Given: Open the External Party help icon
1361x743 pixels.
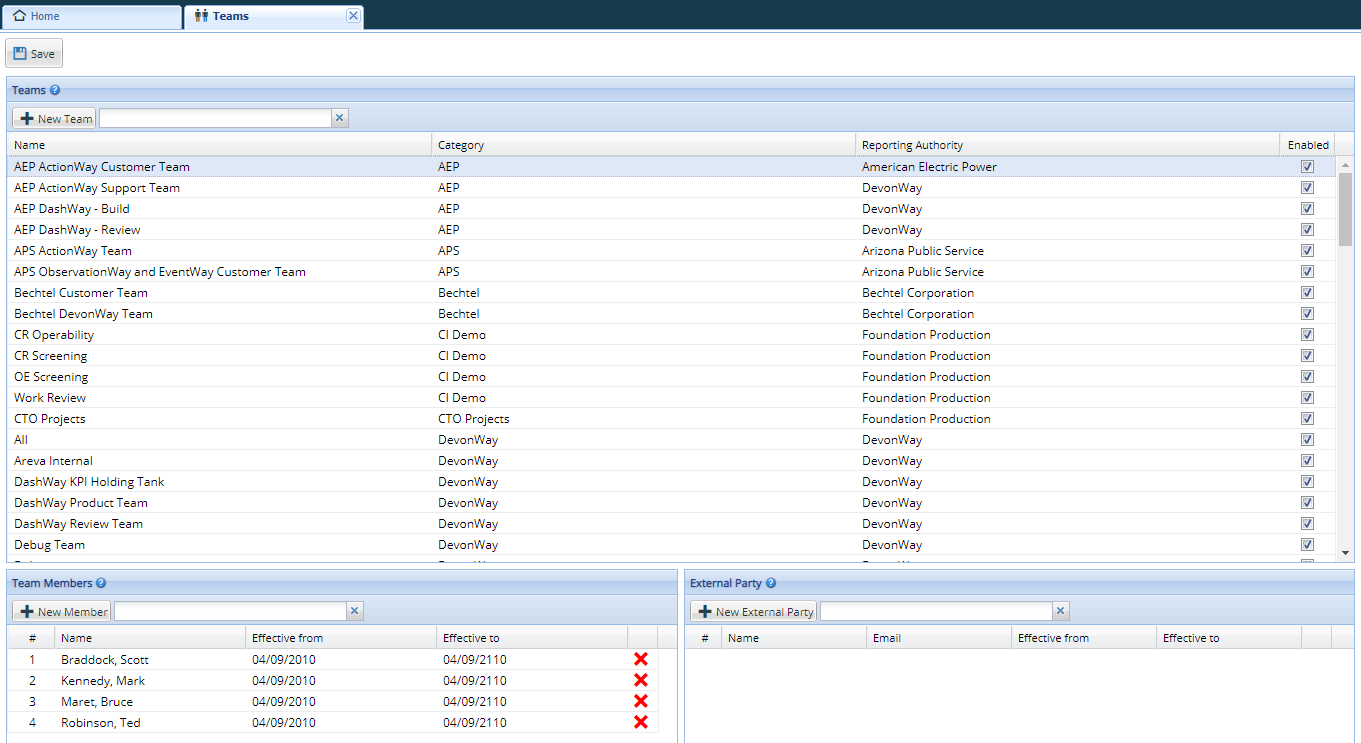Looking at the screenshot, I should click(771, 583).
